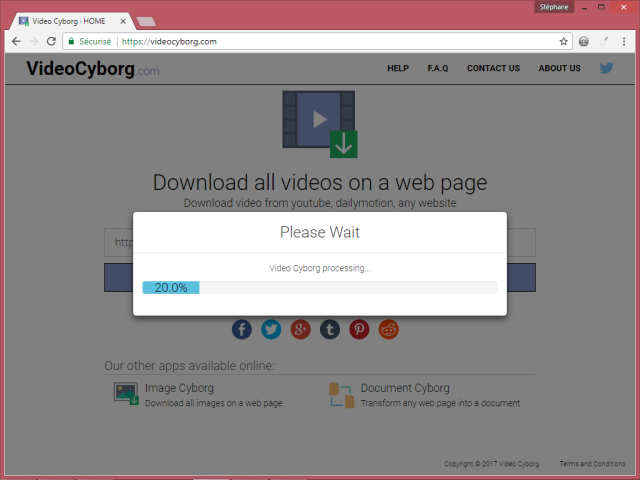Close the Video Cyborg - HOME tab
This screenshot has width=640, height=480.
tap(123, 21)
